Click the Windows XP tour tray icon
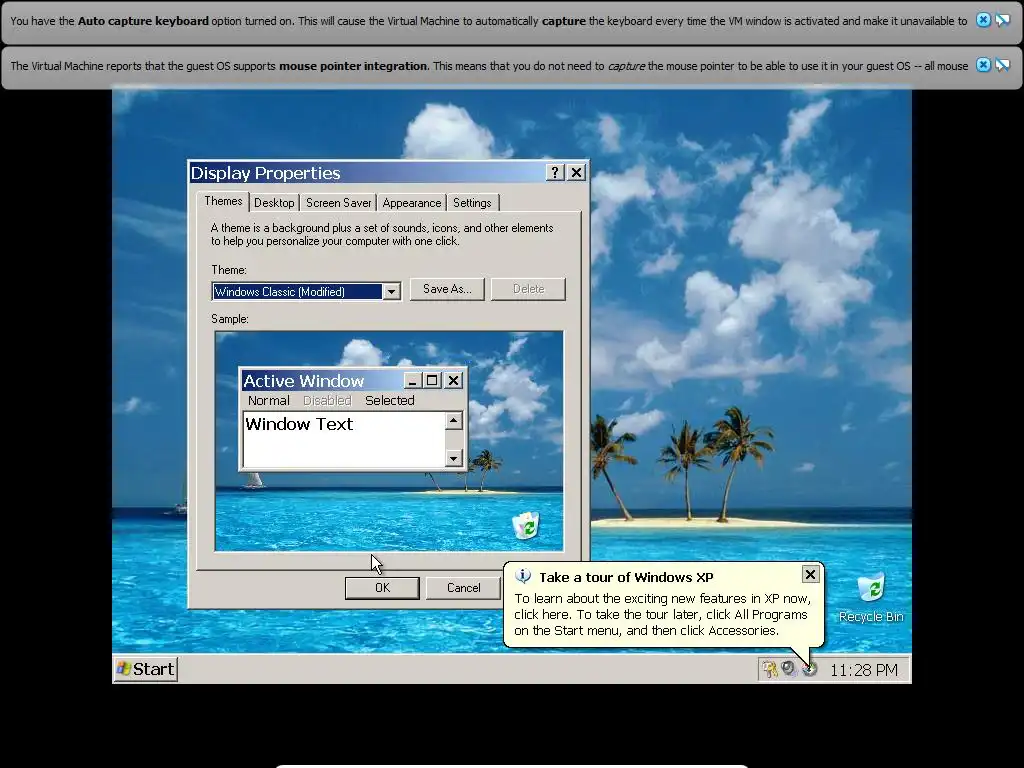Screen dimensions: 1024x768 810,669
